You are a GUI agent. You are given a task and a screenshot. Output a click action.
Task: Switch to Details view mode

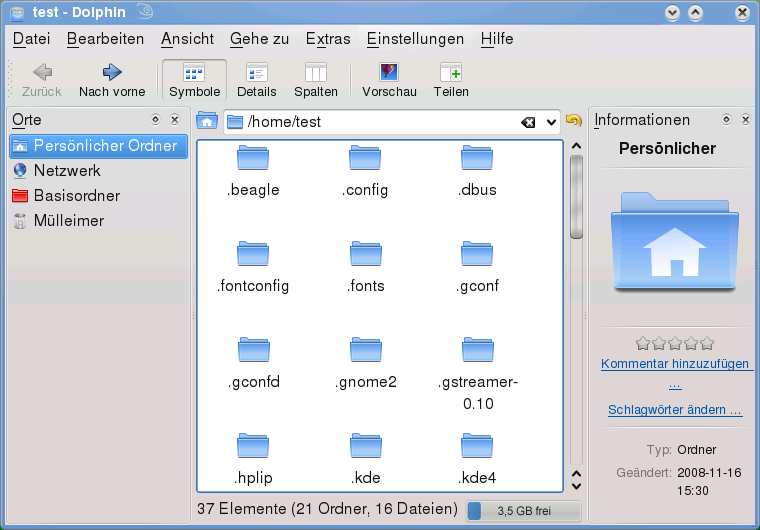(256, 80)
